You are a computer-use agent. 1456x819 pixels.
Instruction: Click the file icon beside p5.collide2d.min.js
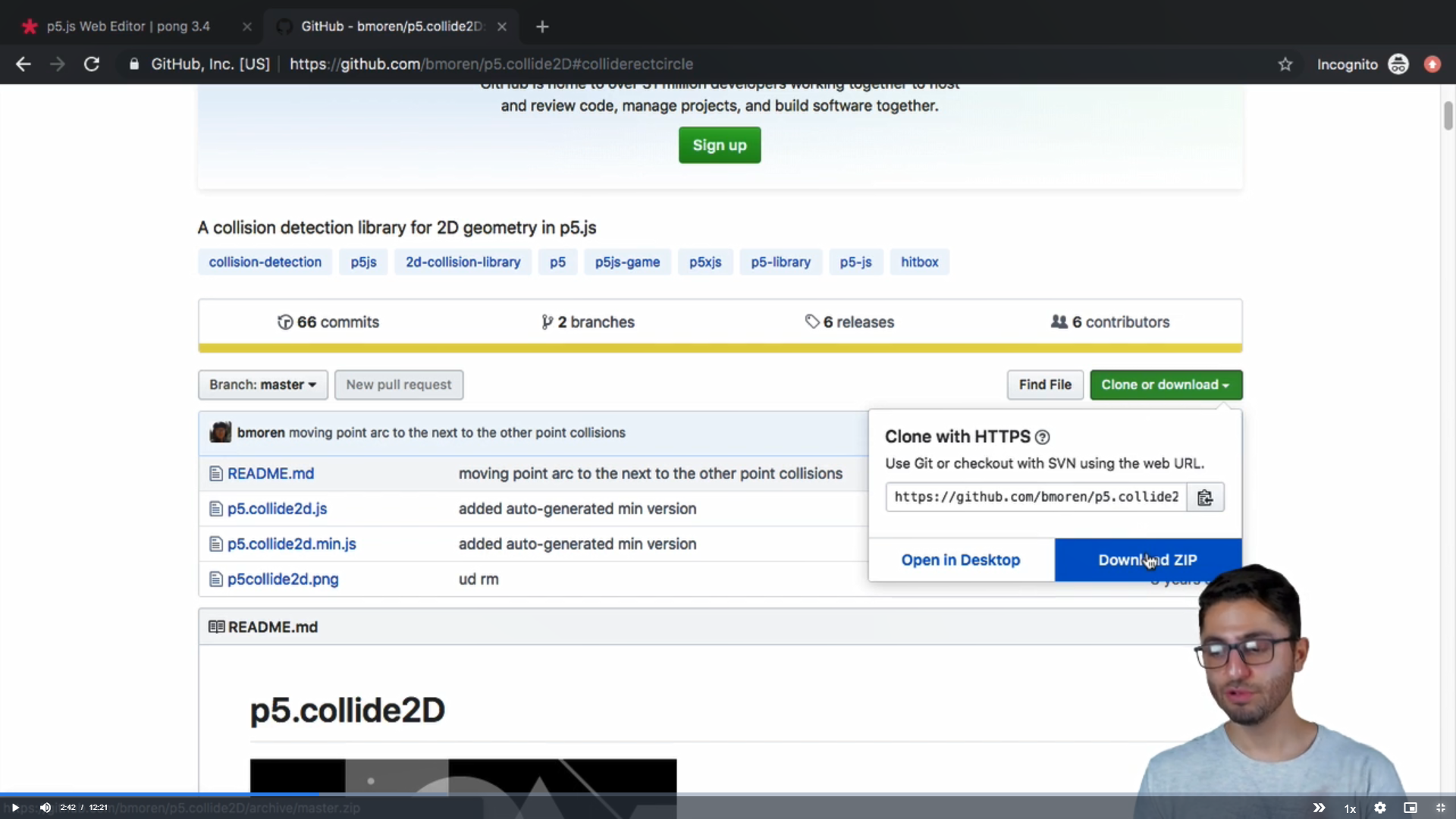click(215, 544)
